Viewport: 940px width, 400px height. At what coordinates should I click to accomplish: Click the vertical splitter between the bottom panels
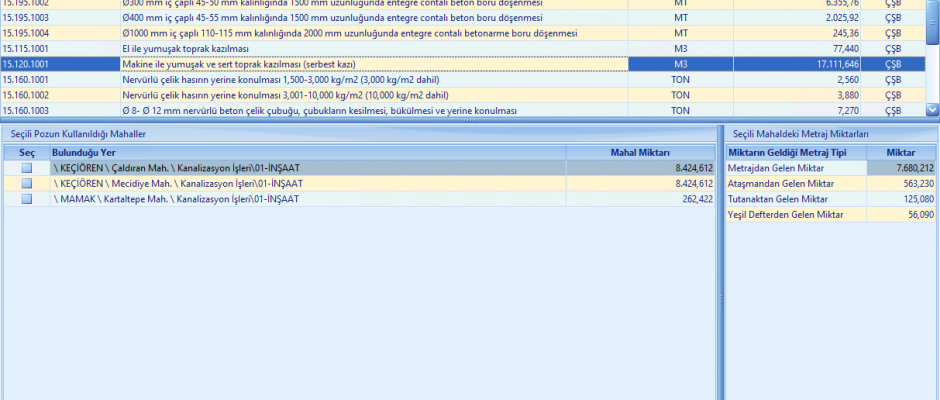(x=720, y=300)
